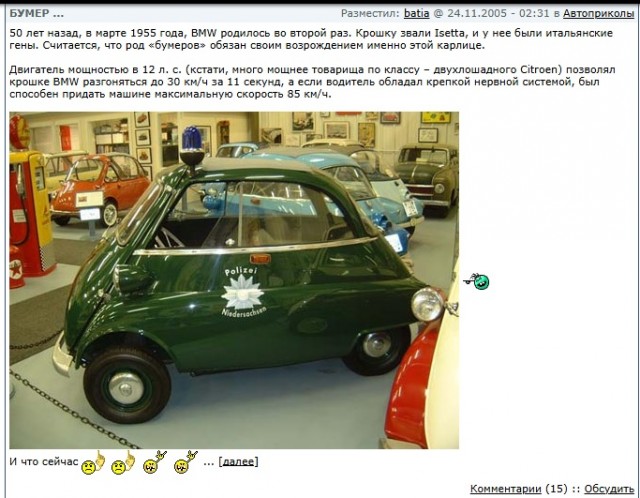Click the date '24.11.2005 - 02:31'
The width and height of the screenshot is (640, 498).
point(498,13)
